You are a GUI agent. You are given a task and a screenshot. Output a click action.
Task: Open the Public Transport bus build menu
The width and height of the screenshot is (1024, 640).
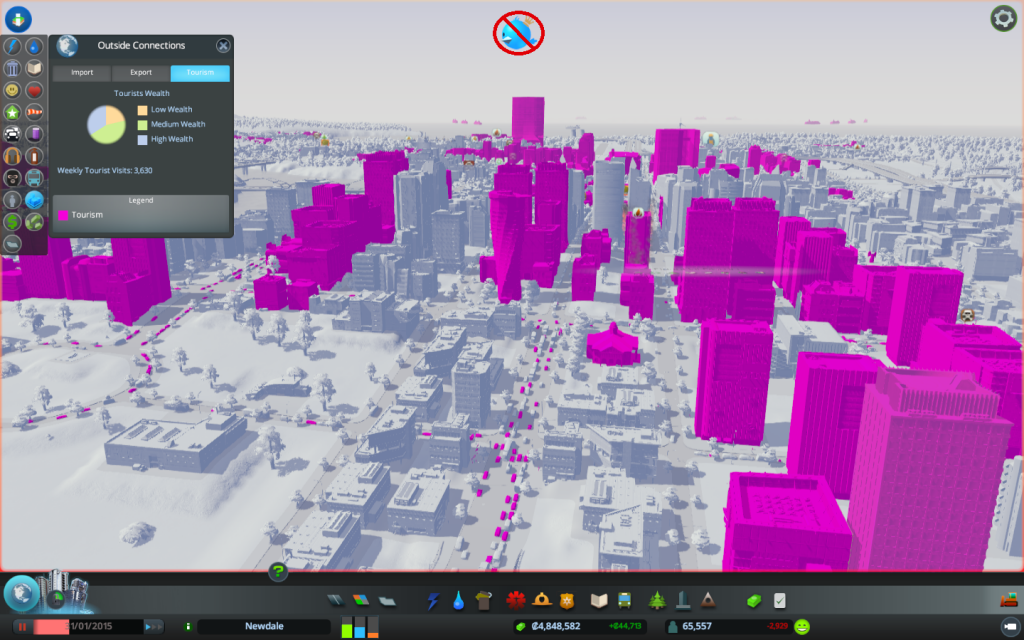pos(624,600)
